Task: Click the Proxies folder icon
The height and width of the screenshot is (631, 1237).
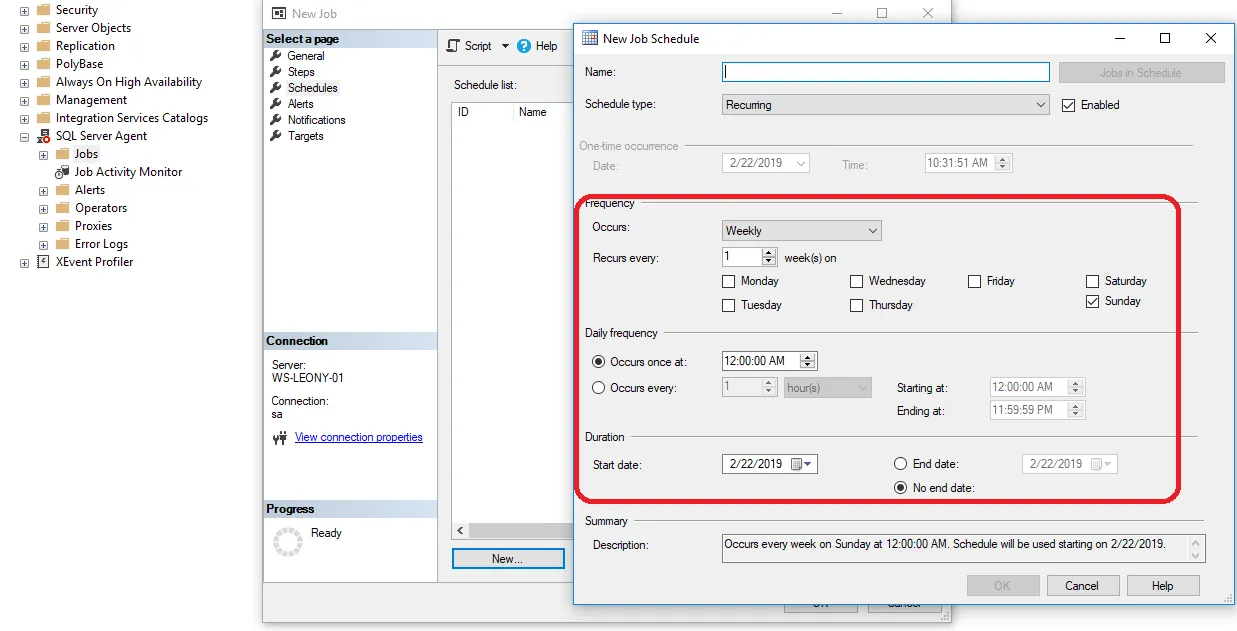Action: [62, 226]
